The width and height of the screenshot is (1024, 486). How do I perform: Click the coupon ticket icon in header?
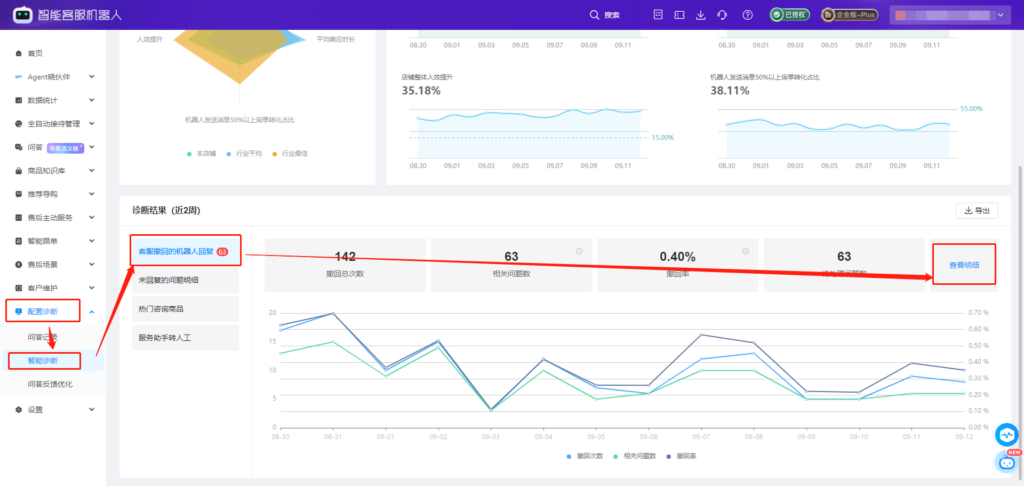[679, 15]
